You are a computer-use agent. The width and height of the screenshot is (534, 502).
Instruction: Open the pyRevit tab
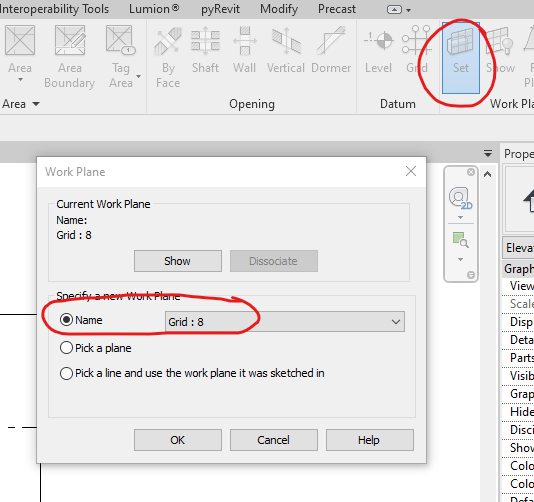click(220, 9)
